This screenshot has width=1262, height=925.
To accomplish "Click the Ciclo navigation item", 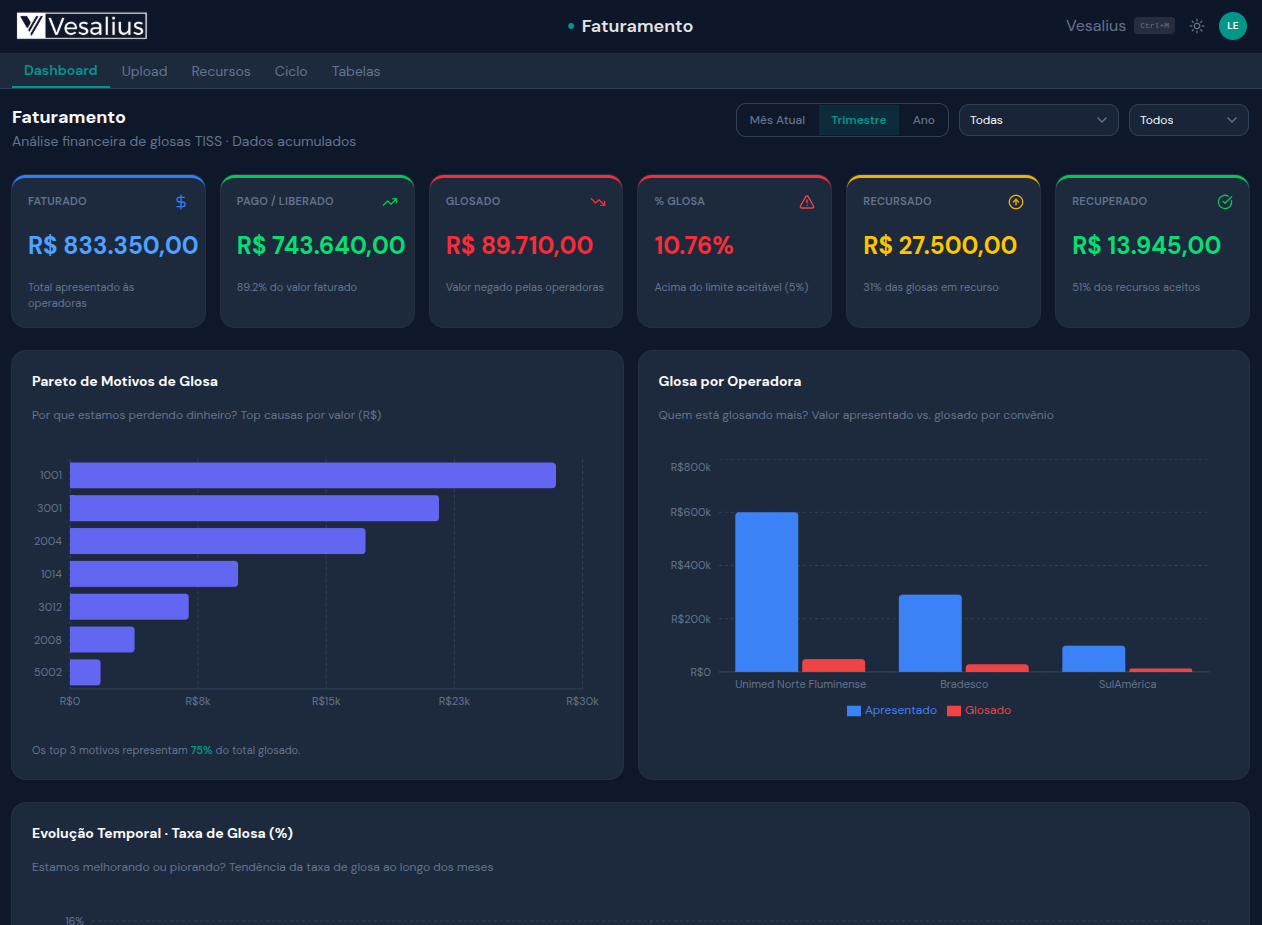I will pos(290,71).
